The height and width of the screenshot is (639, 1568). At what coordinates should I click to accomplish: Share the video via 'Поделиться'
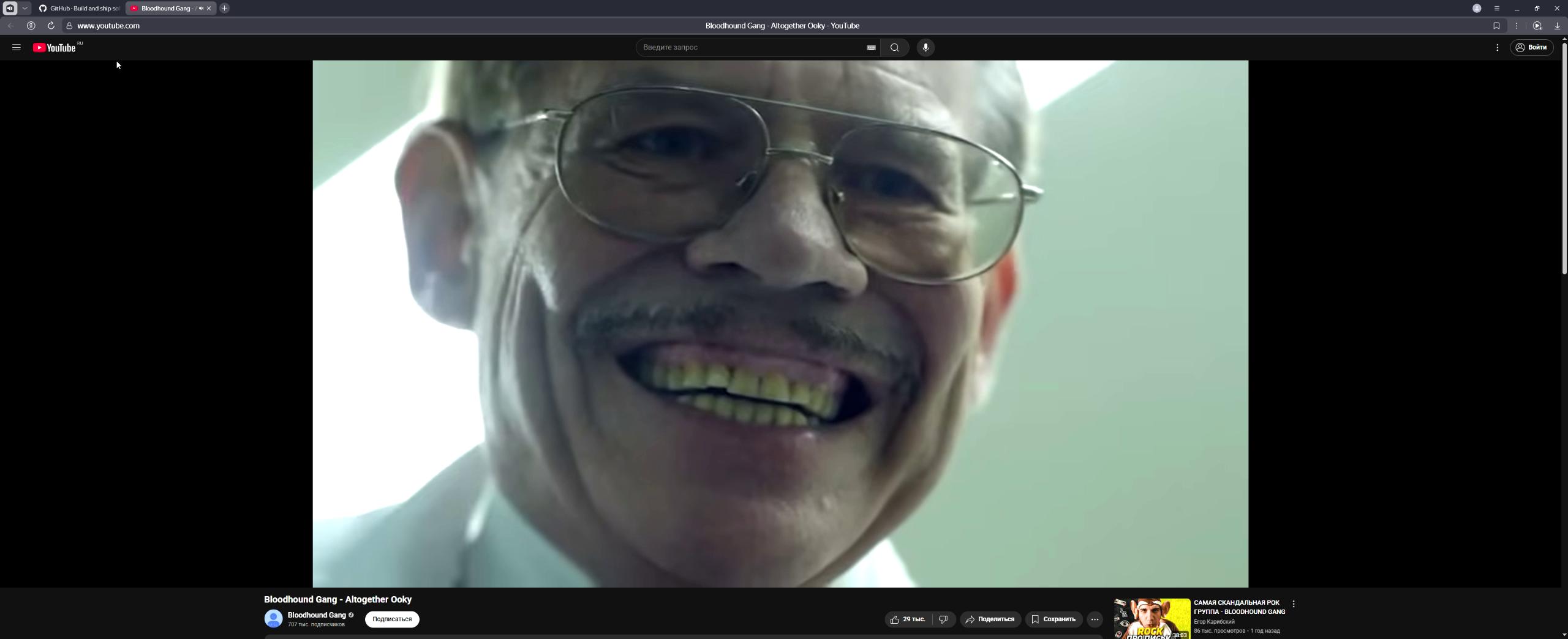tap(990, 619)
